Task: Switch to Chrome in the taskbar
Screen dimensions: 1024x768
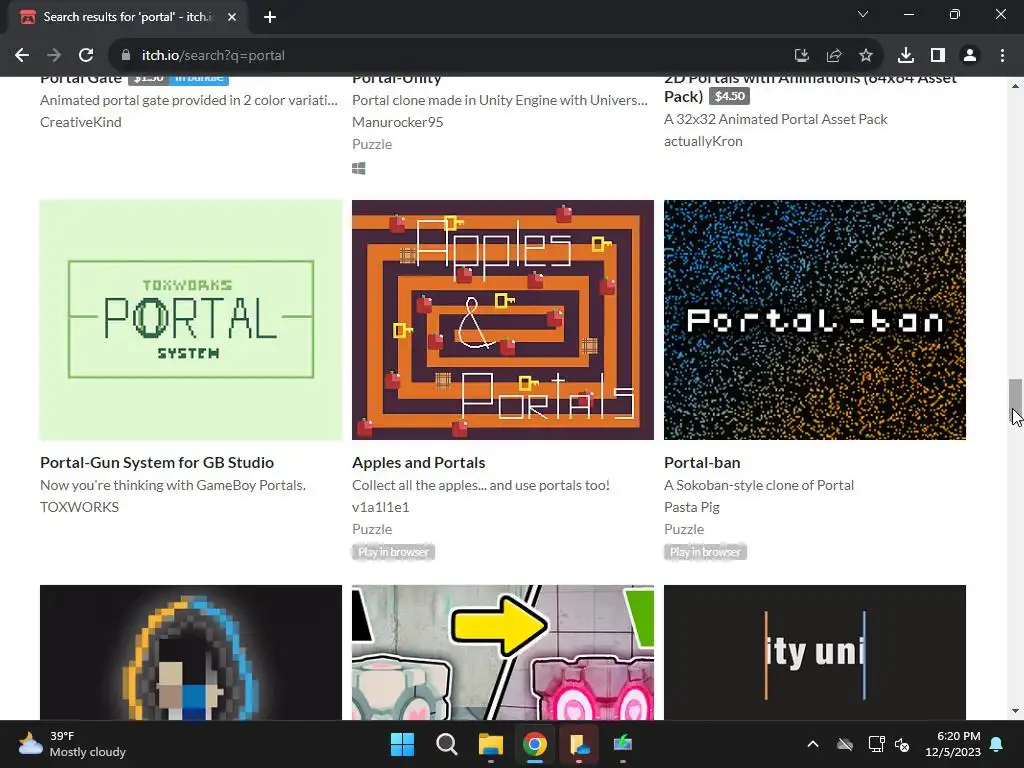Action: (534, 744)
